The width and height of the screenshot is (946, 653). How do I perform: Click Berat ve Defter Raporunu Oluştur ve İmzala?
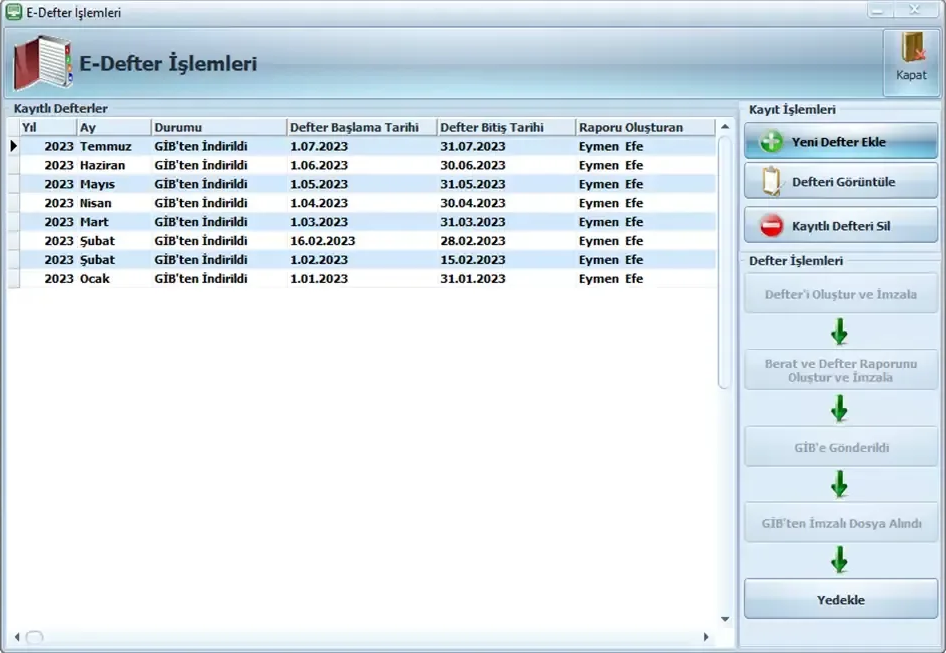coord(840,370)
